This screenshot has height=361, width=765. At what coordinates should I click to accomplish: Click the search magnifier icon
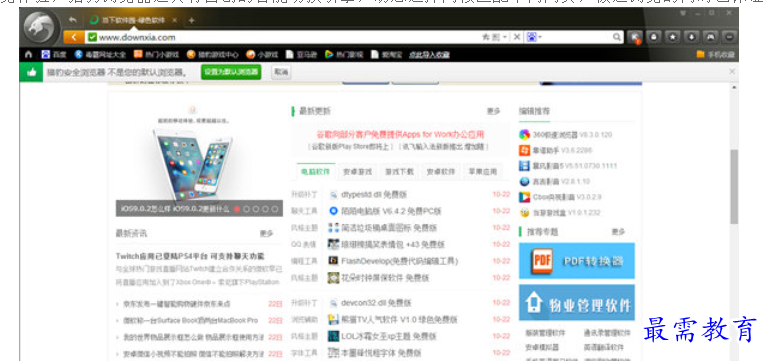[x=617, y=37]
